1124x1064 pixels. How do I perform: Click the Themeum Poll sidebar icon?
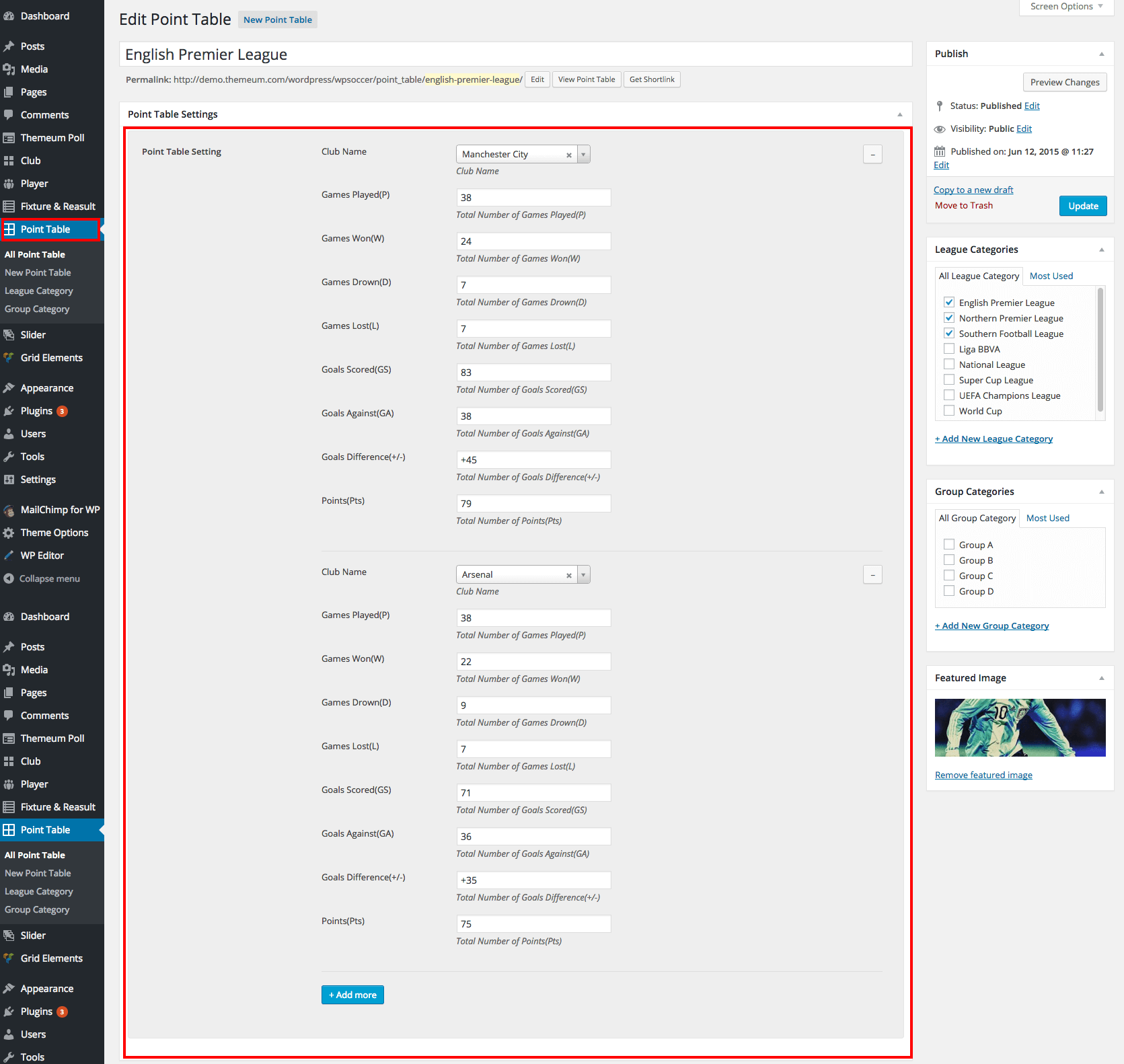(9, 138)
